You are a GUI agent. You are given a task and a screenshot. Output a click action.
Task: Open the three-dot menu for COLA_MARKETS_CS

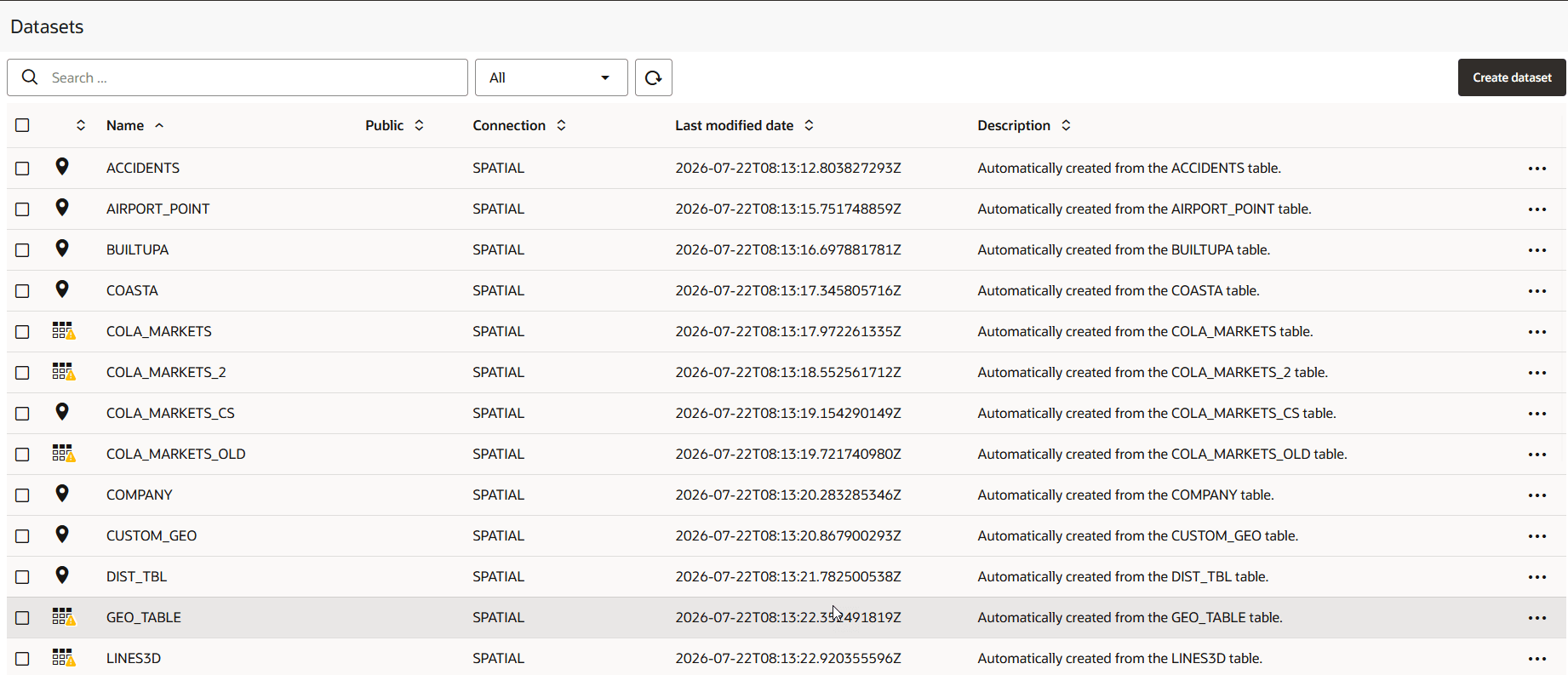(1537, 414)
